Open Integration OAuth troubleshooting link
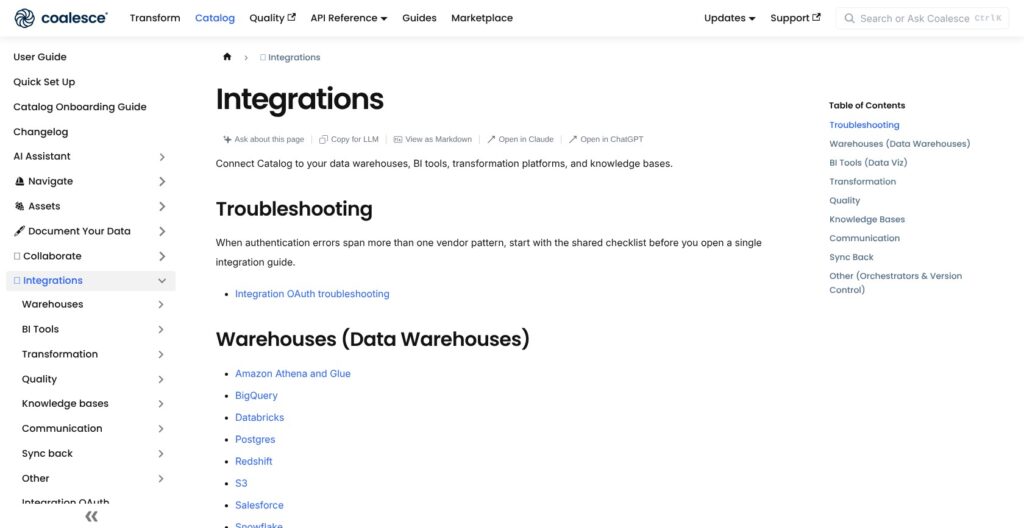 (x=312, y=293)
